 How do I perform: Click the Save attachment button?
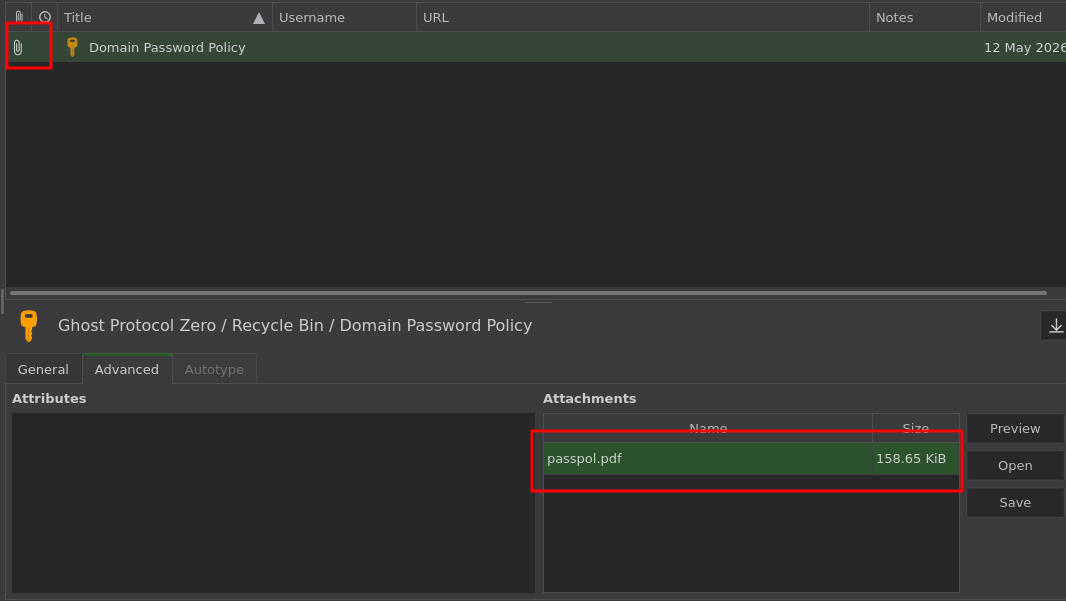click(1015, 502)
